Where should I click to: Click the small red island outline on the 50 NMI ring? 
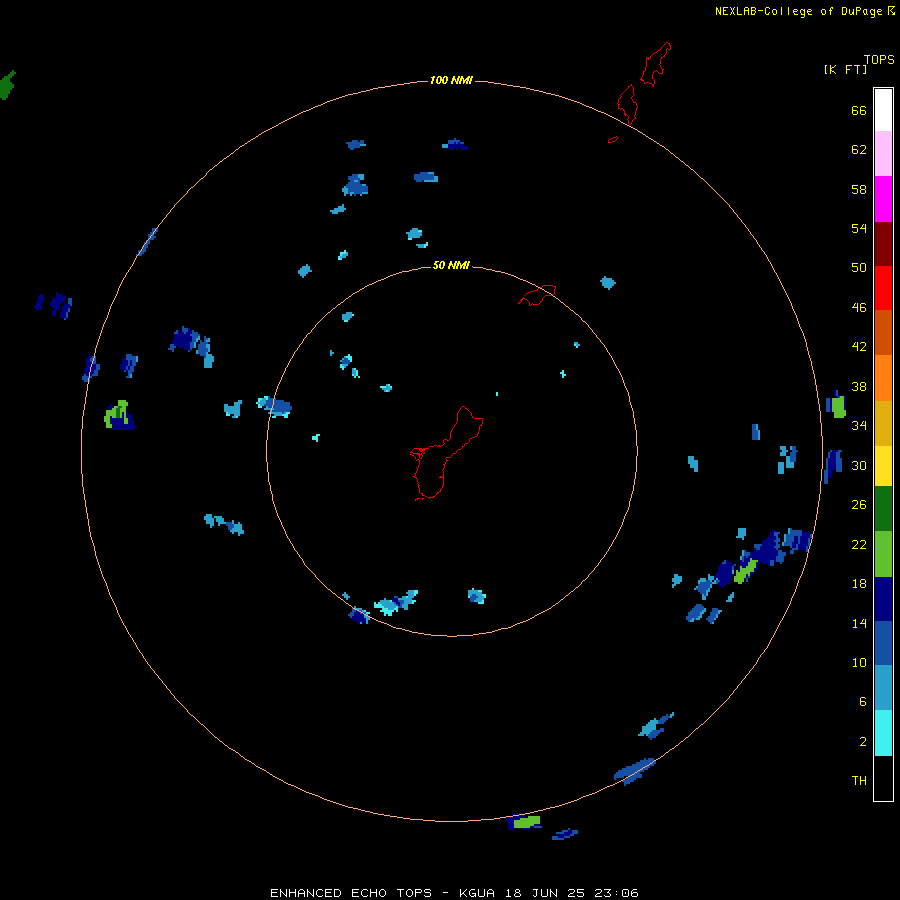point(537,295)
